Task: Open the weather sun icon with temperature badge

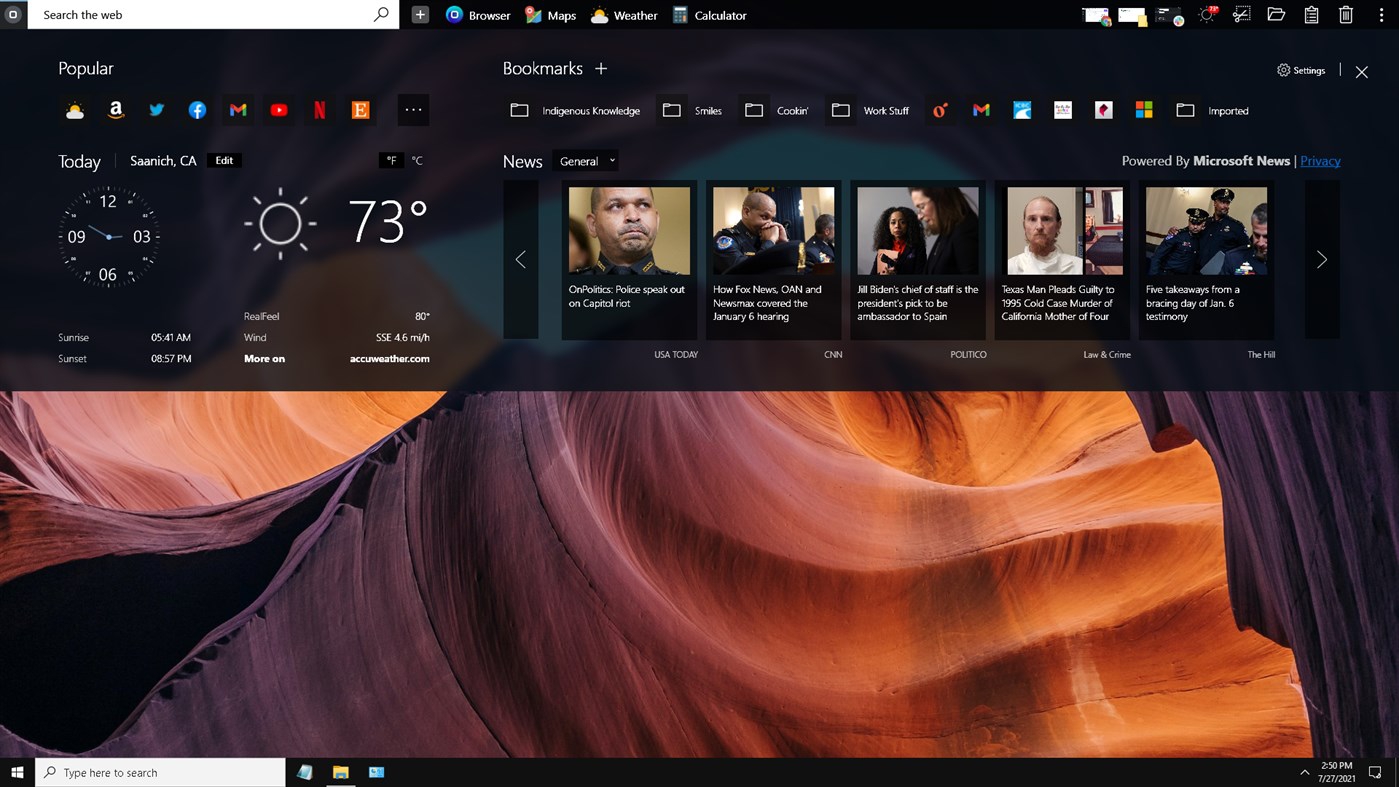Action: pyautogui.click(x=1207, y=15)
